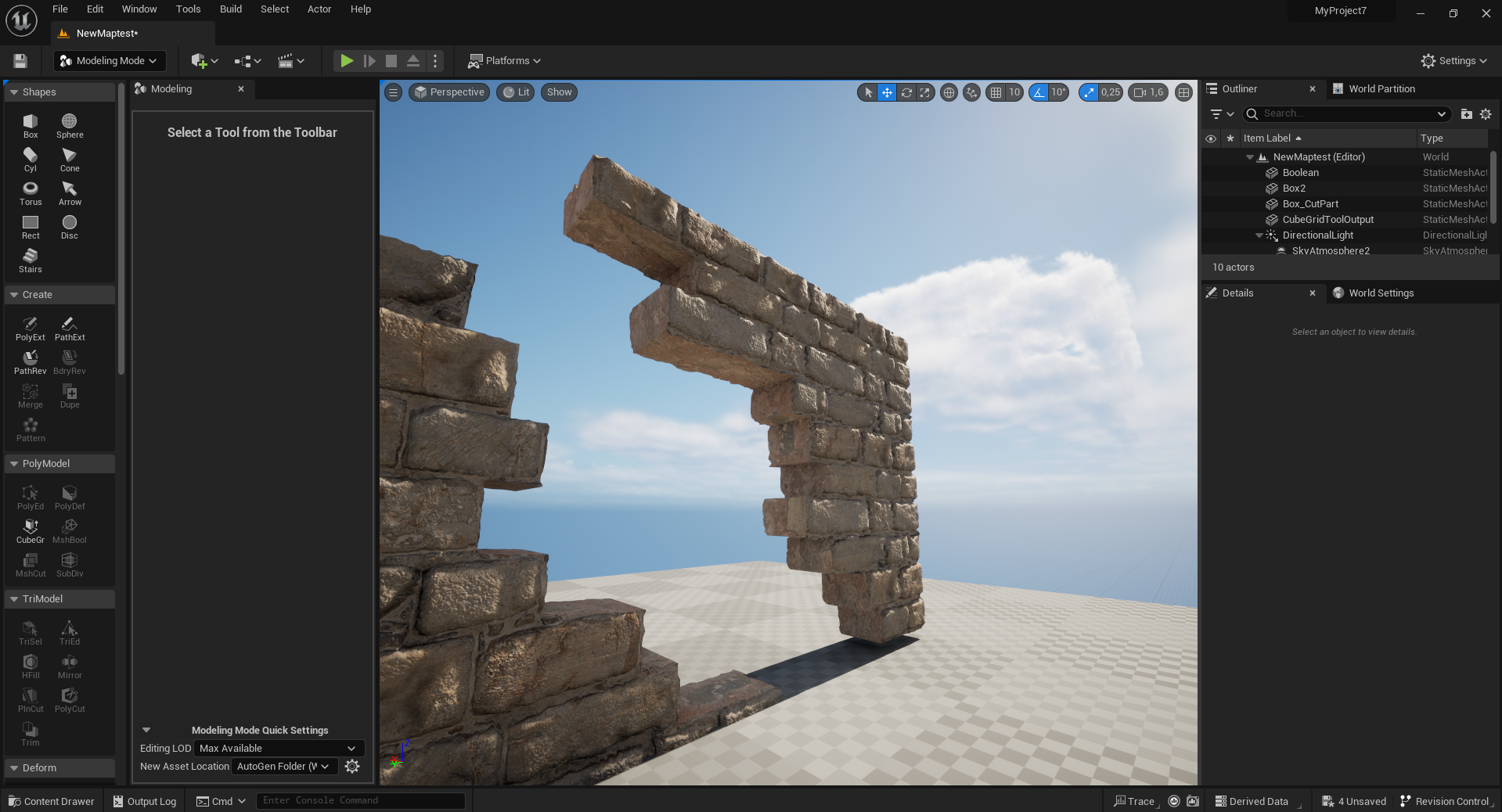Viewport: 1502px width, 812px height.
Task: Collapse NewMaptest (Editor) tree node
Action: coord(1249,157)
